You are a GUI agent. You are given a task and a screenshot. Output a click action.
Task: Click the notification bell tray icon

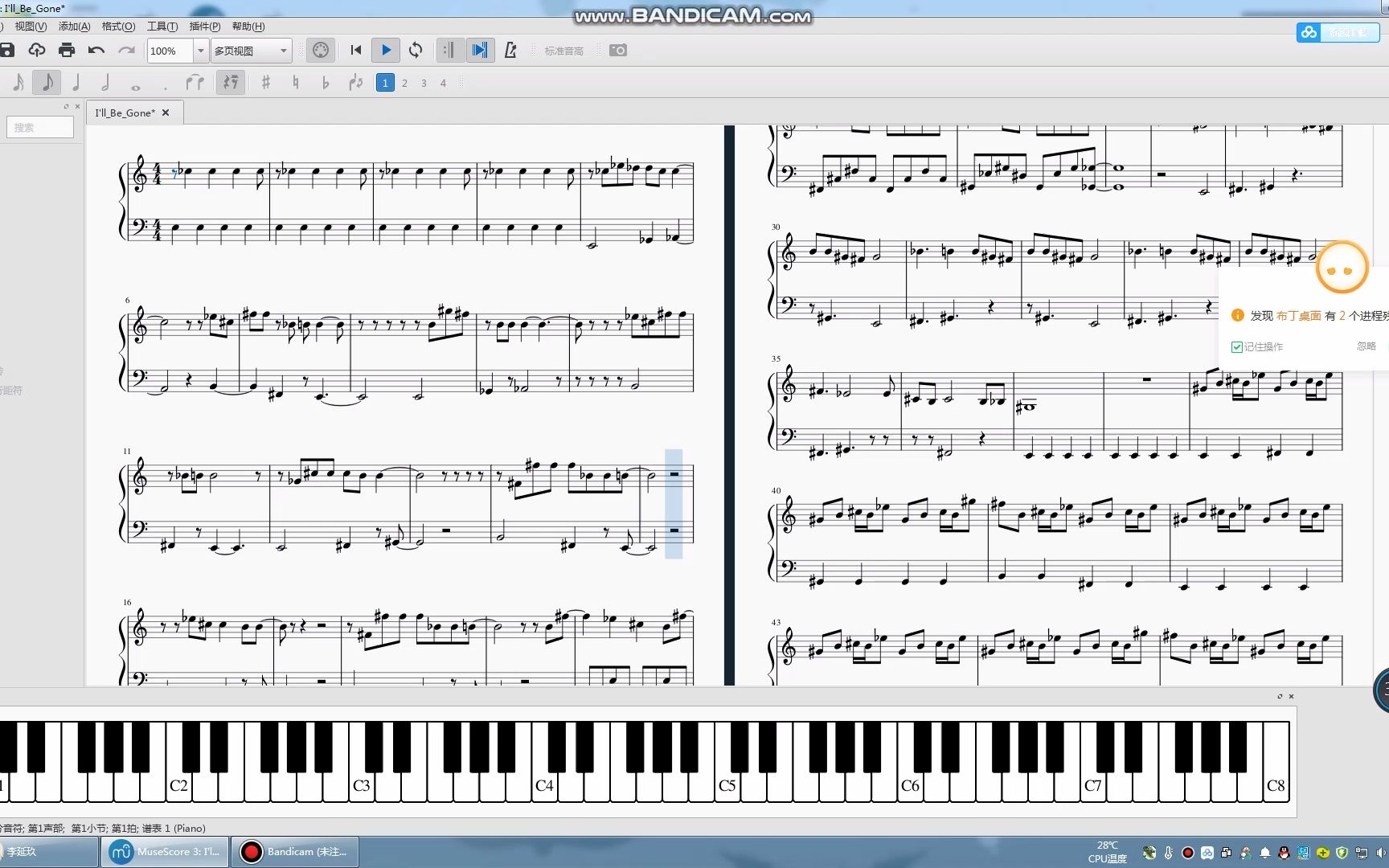coord(1264,853)
